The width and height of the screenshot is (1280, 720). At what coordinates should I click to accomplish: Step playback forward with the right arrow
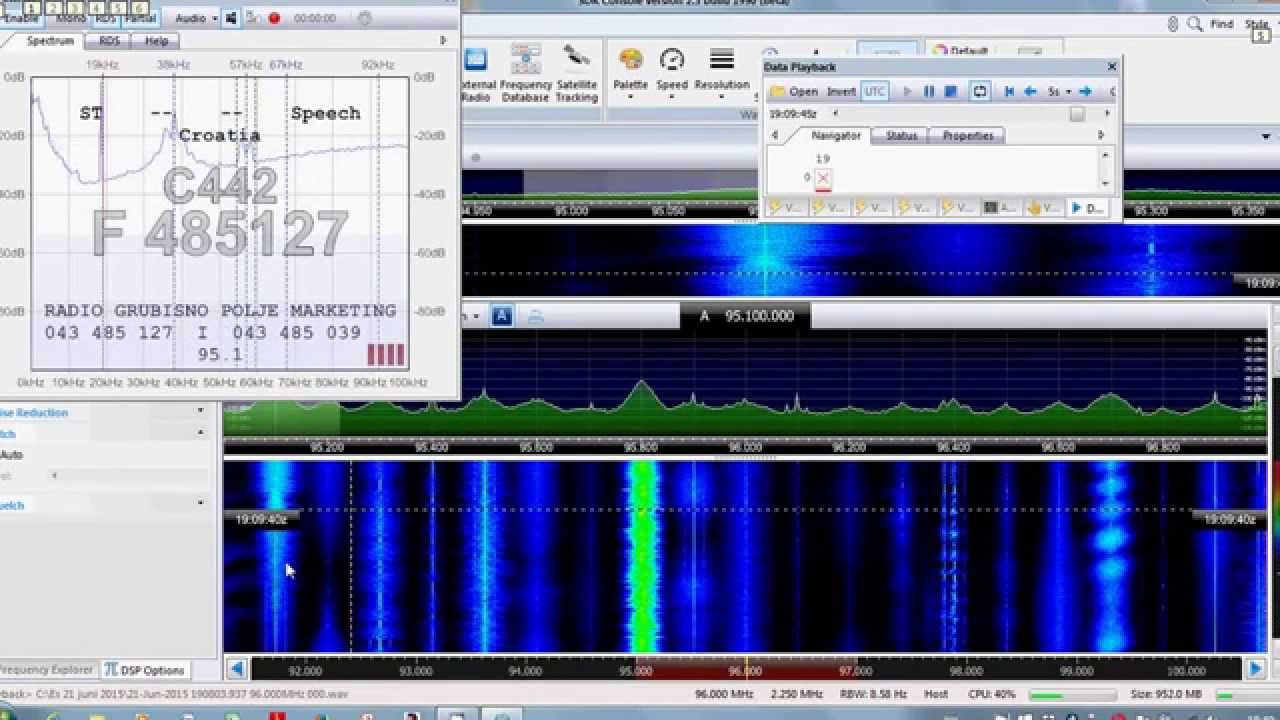(1085, 91)
